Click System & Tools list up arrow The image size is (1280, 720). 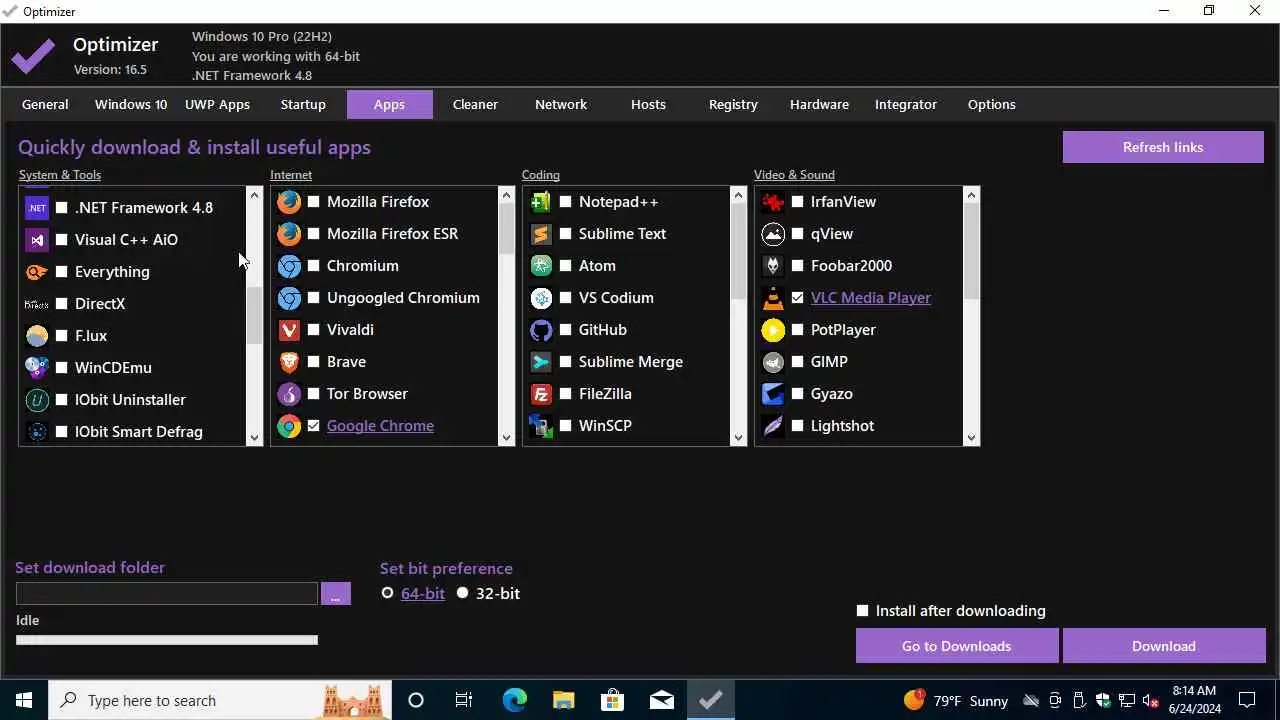click(254, 195)
